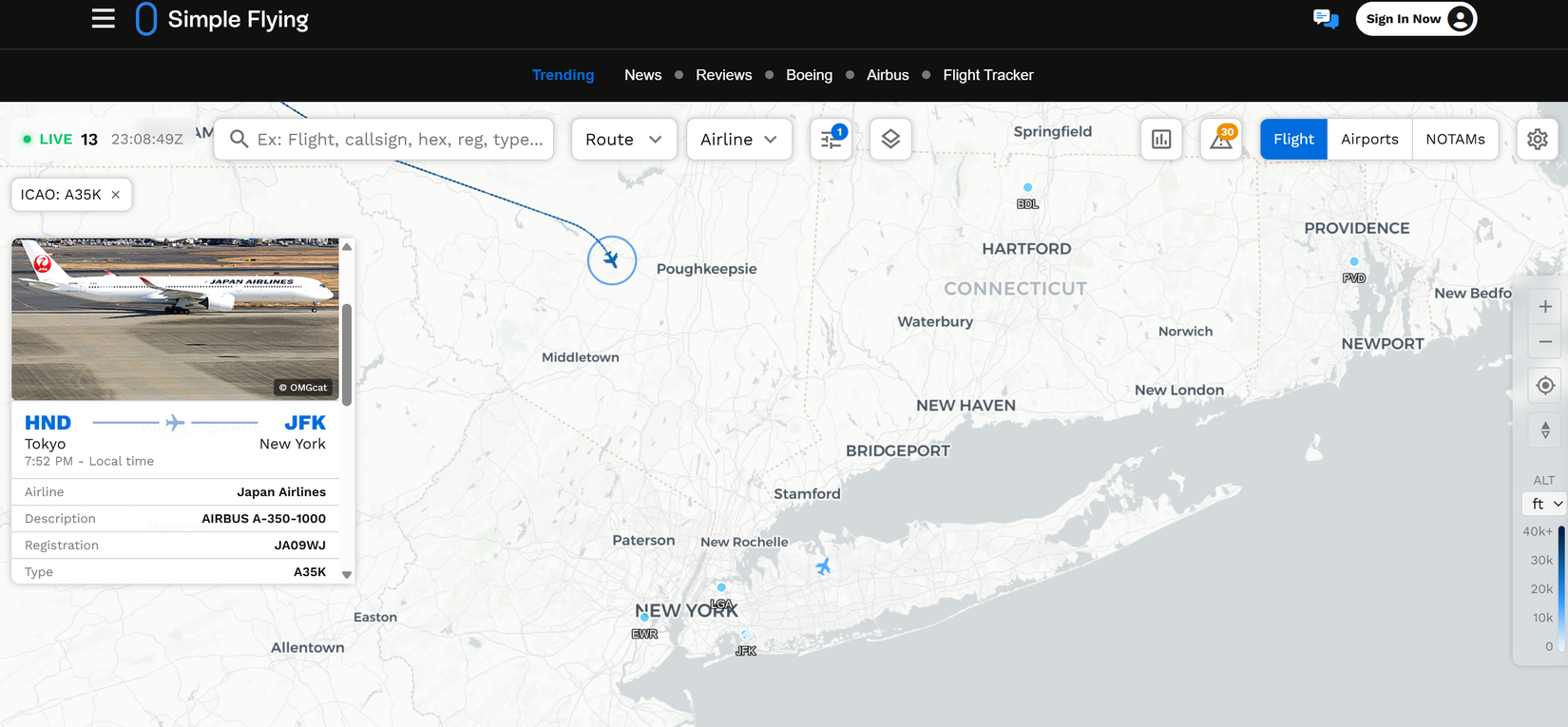Open the map layers icon

pyautogui.click(x=890, y=139)
